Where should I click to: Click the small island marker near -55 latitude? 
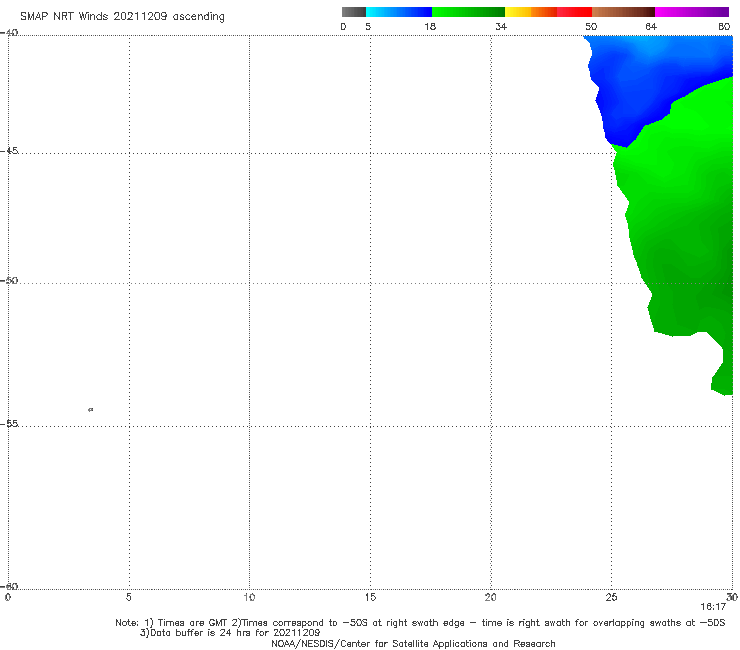coord(91,410)
